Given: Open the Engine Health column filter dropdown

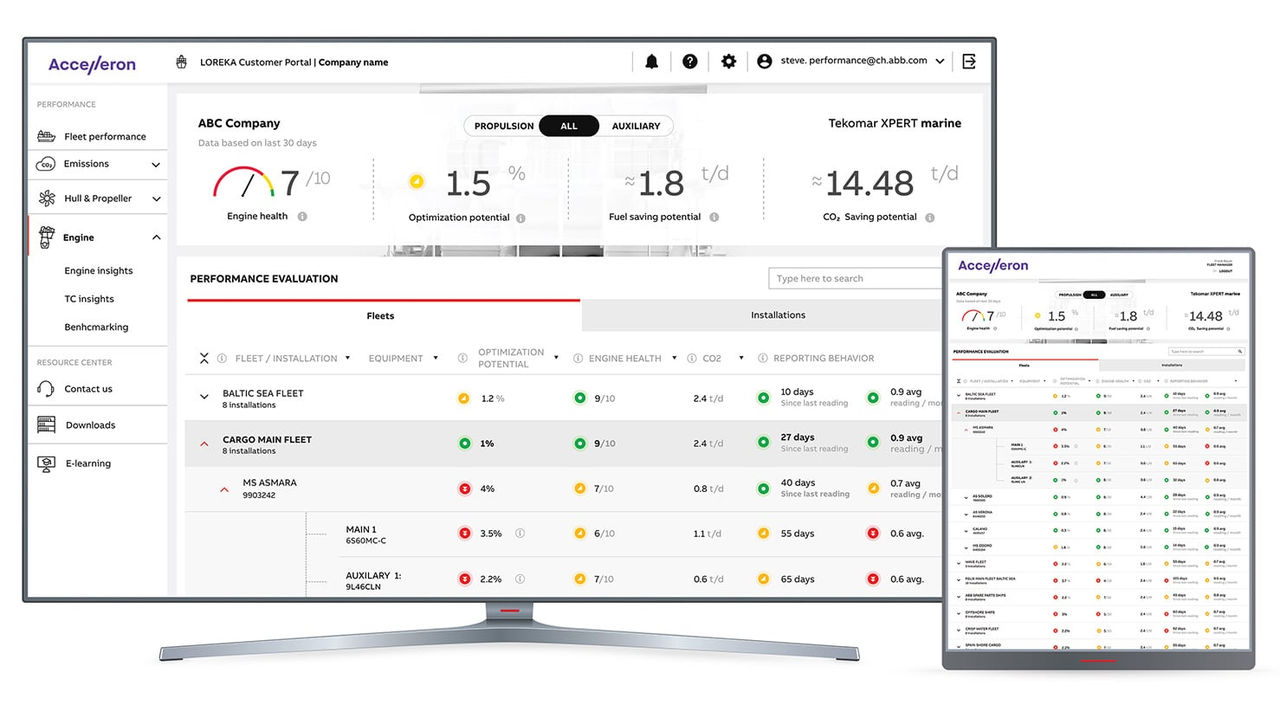Looking at the screenshot, I should (674, 358).
